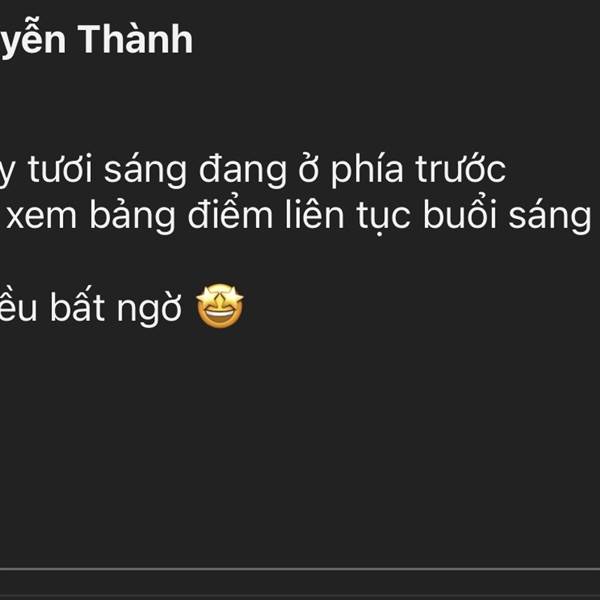The width and height of the screenshot is (600, 600).
Task: Click the word 'trước' ending the first line
Action: pos(460,170)
